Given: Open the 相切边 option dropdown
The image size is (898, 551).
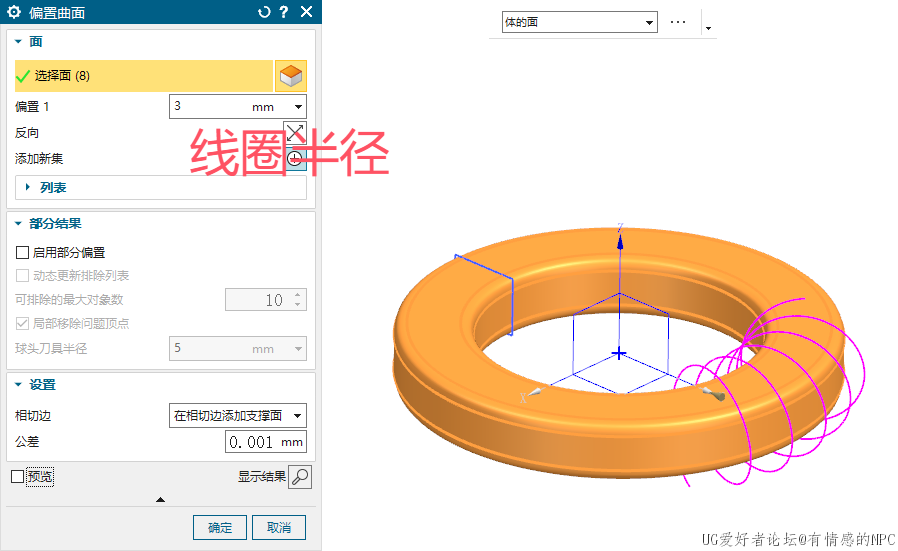Looking at the screenshot, I should tap(239, 416).
